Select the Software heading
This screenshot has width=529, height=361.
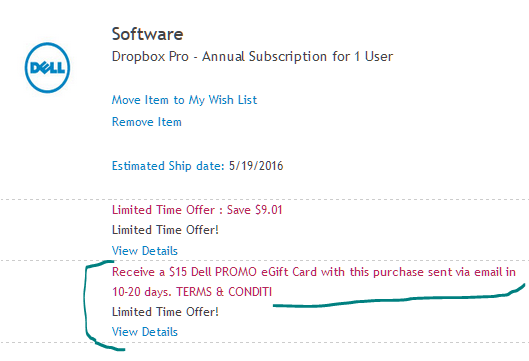click(x=147, y=34)
